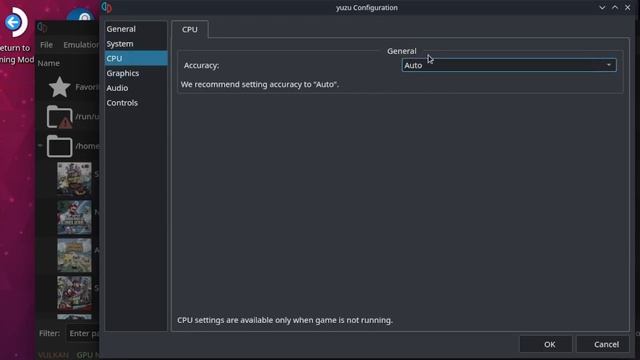Click the Name column header in game list
The image size is (640, 360).
coord(49,63)
